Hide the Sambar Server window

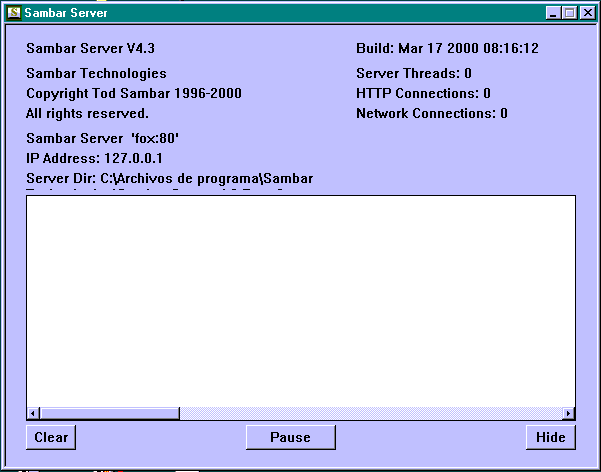[551, 437]
